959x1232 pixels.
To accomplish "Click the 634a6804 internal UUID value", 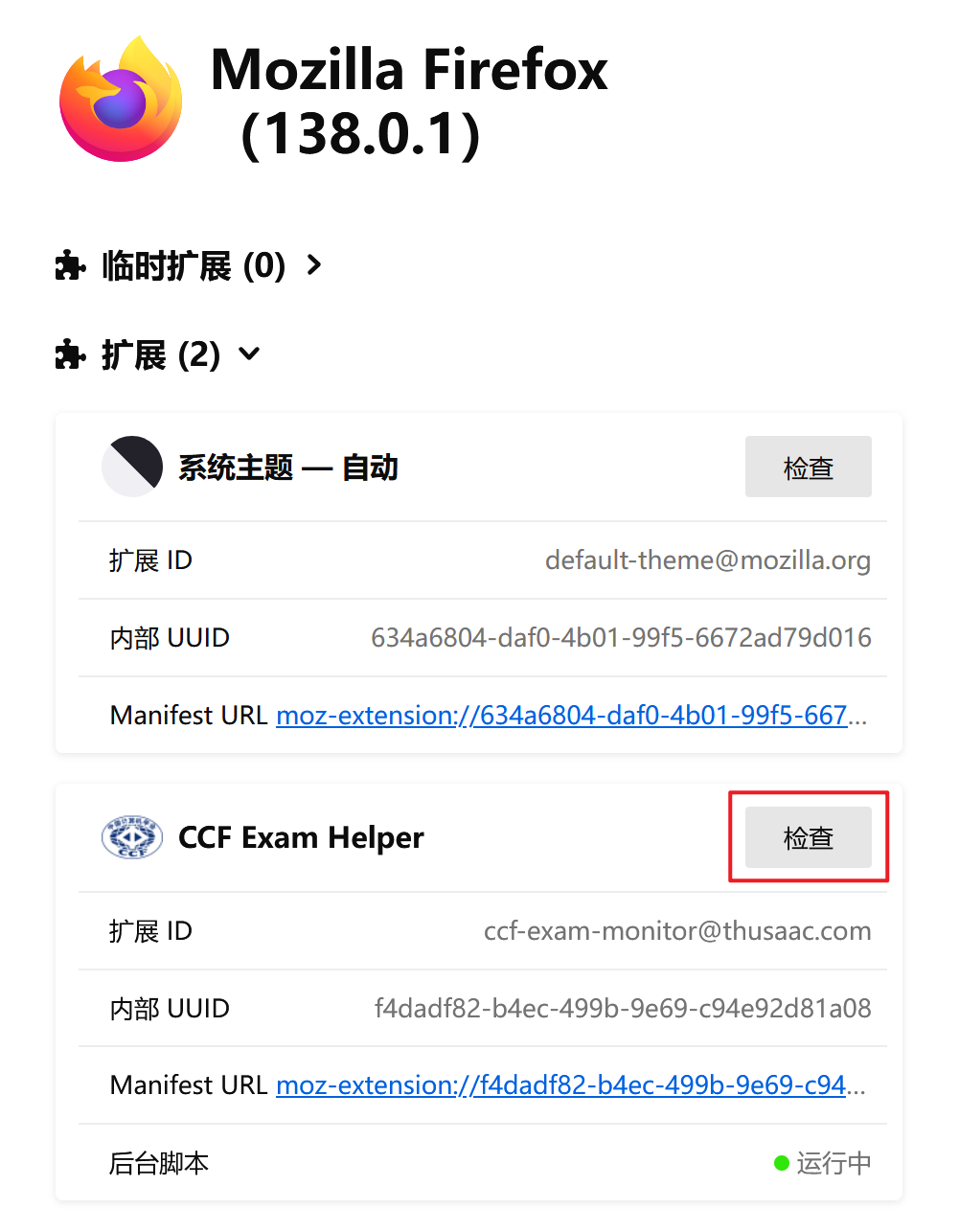I will pos(621,638).
